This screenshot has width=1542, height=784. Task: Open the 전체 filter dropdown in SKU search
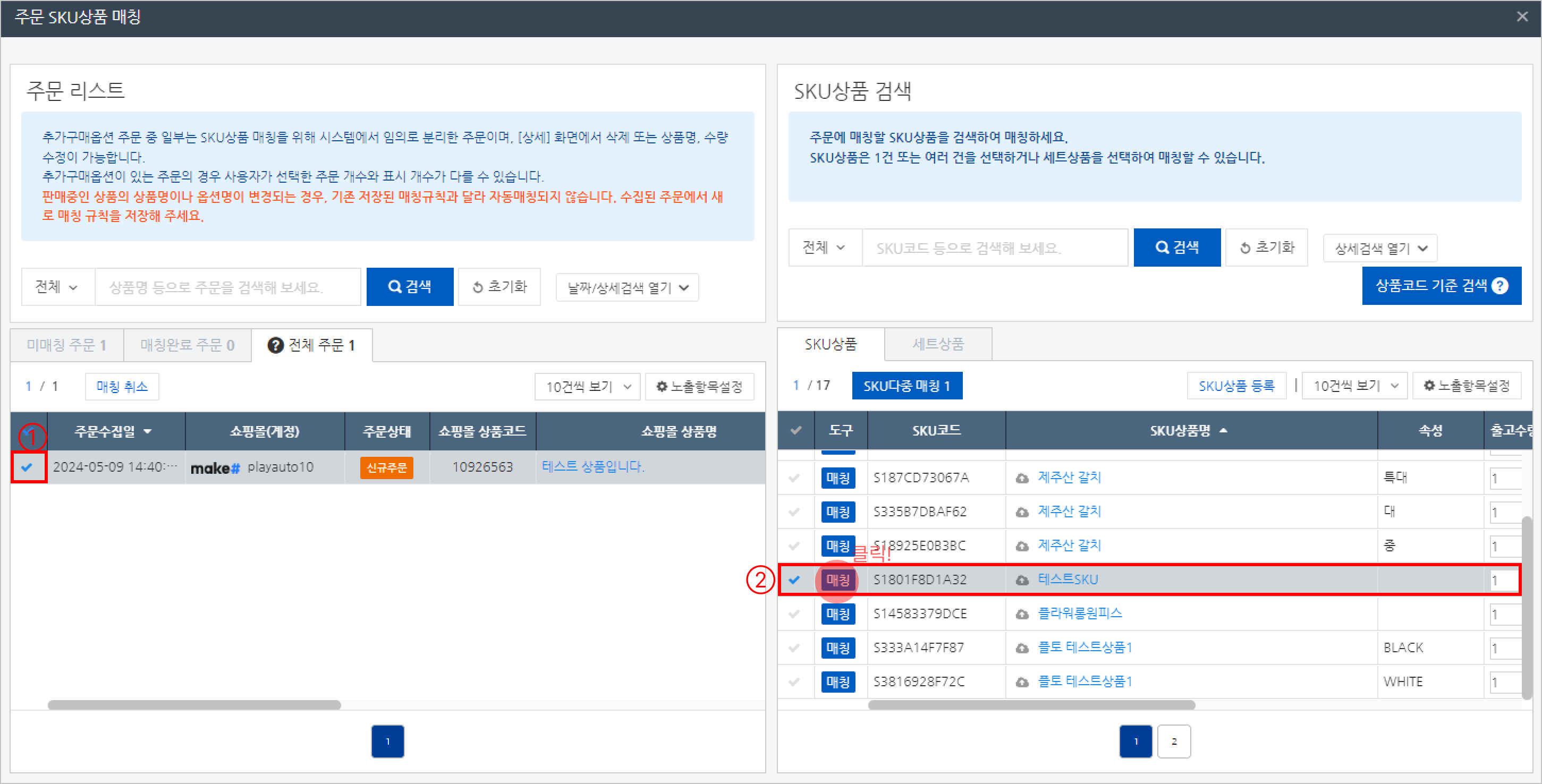824,247
